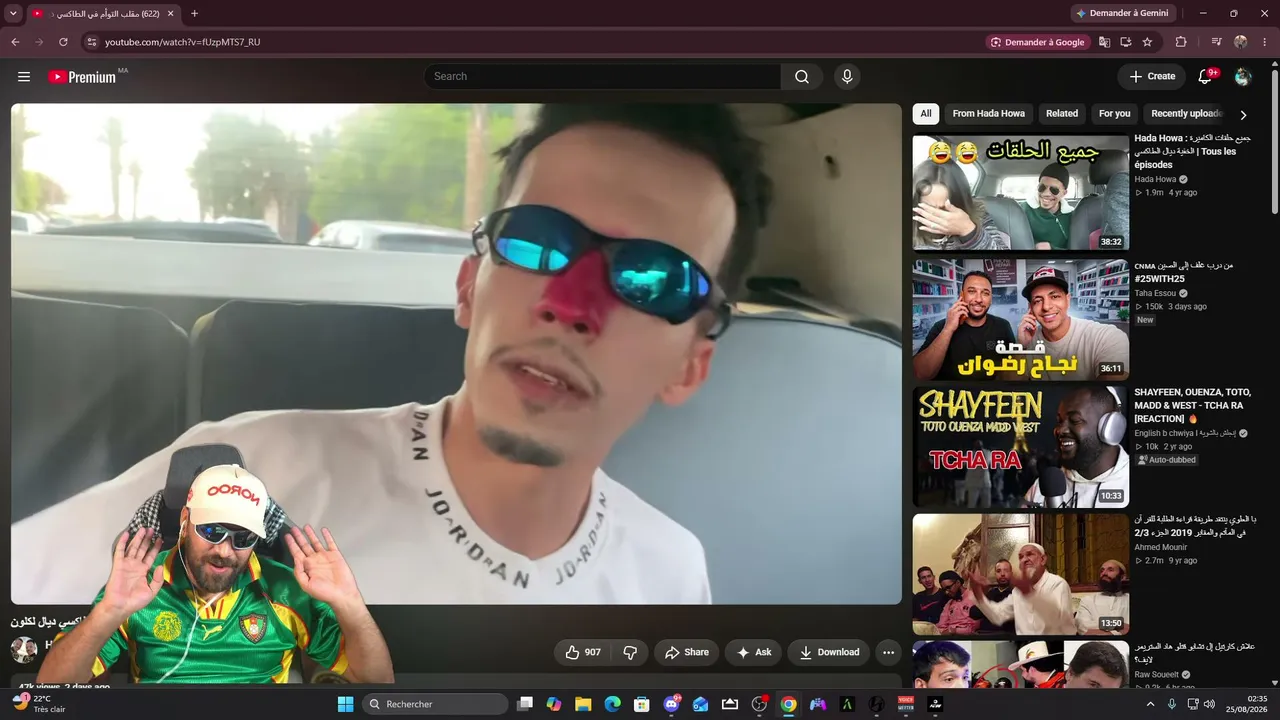Click the page vertical scrollbar
1280x720 pixels.
point(1275,140)
